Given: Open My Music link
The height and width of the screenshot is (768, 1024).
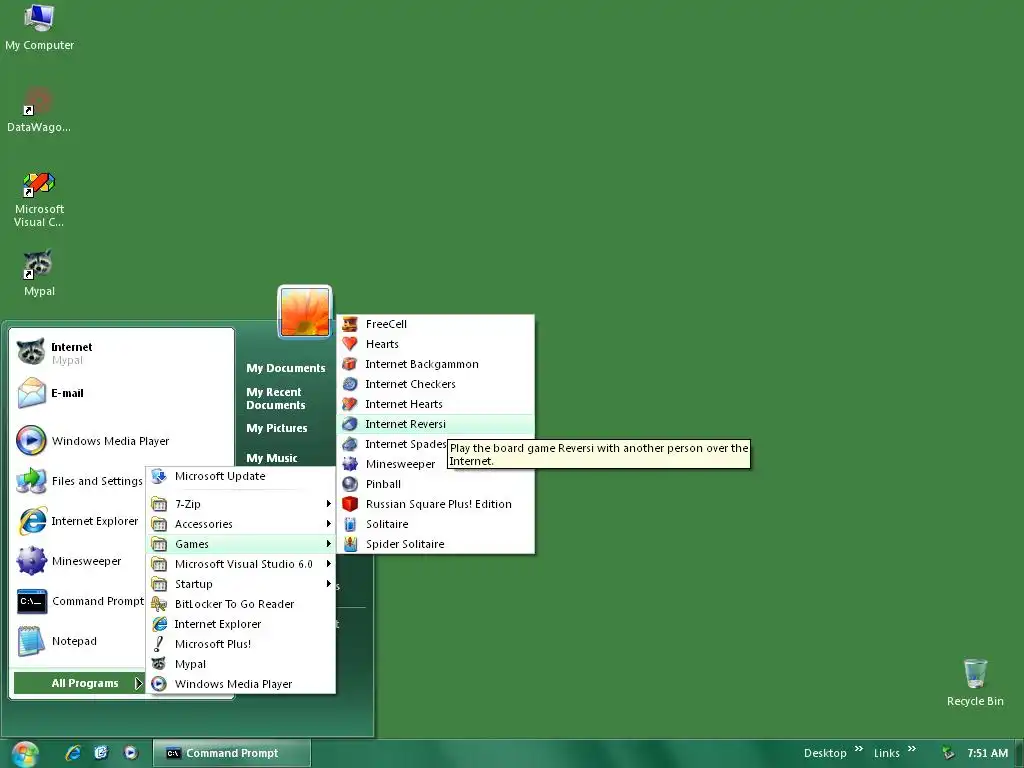Looking at the screenshot, I should pyautogui.click(x=272, y=458).
